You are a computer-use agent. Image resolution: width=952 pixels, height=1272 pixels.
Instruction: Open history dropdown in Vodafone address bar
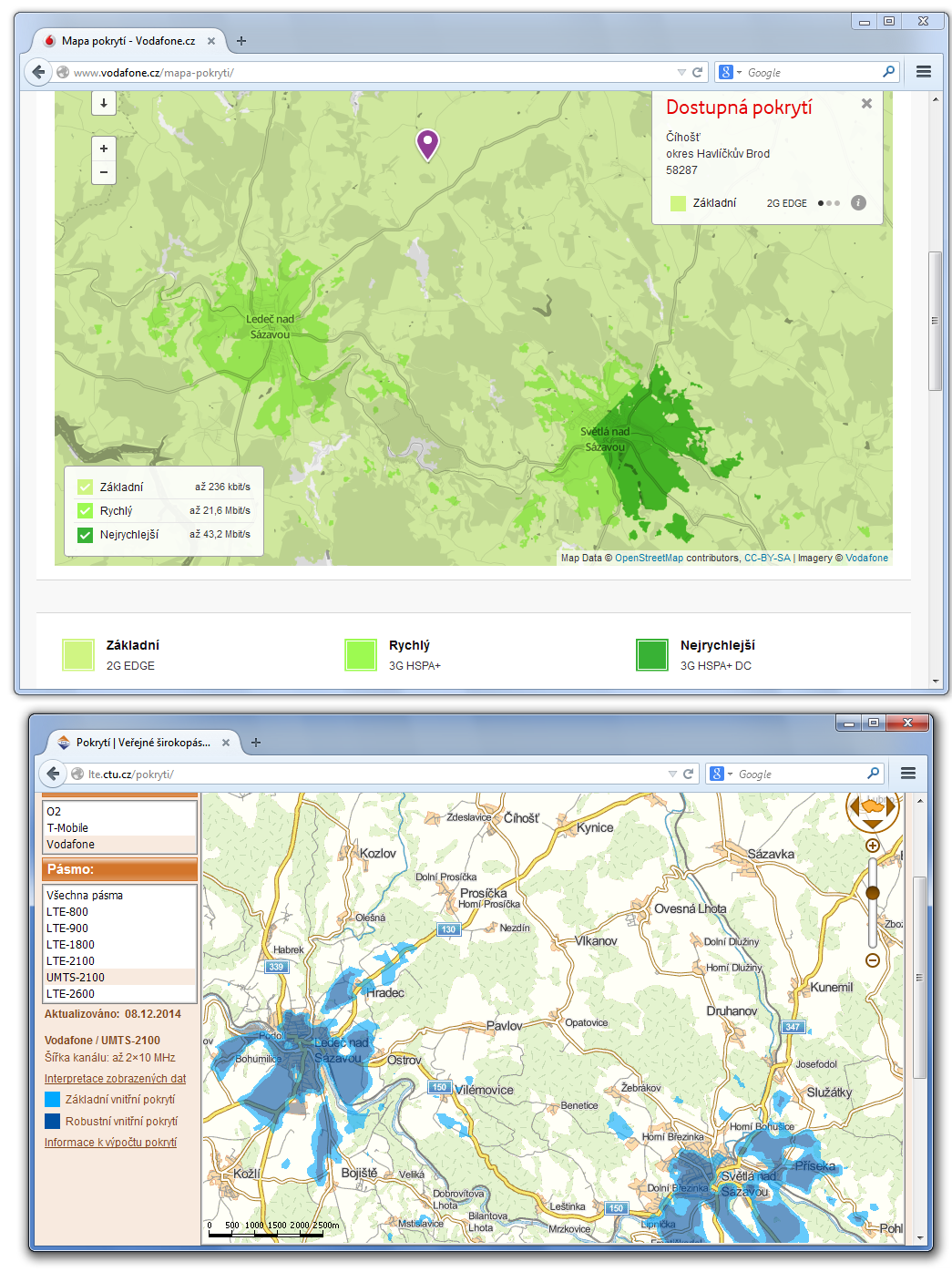[681, 72]
